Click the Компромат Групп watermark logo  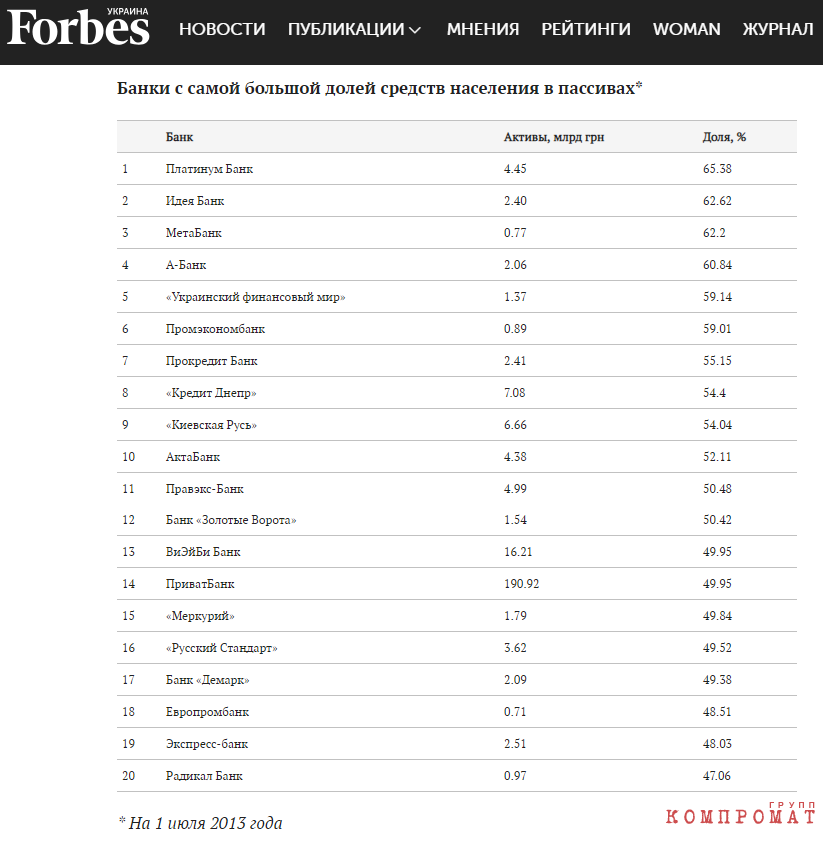740,813
